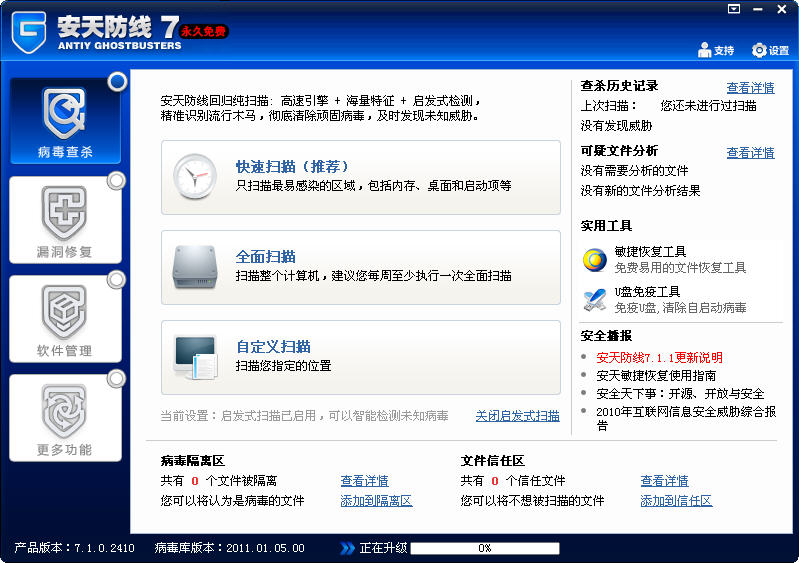Open U盘免疫工具
The width and height of the screenshot is (799, 563).
click(647, 292)
